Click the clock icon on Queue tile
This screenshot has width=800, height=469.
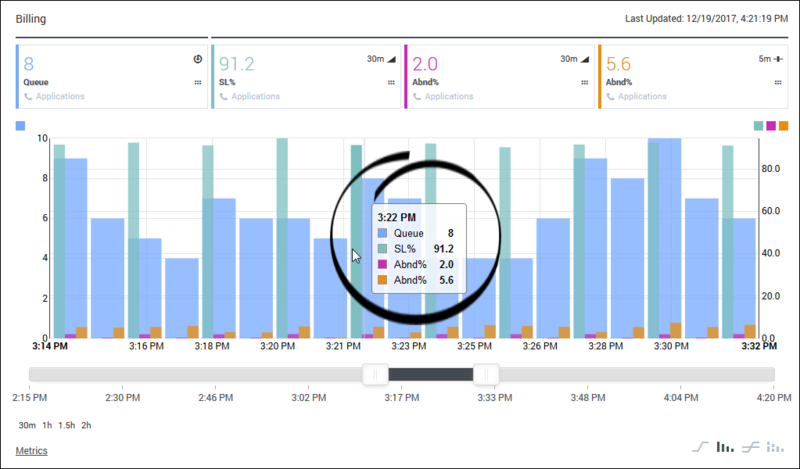click(198, 59)
